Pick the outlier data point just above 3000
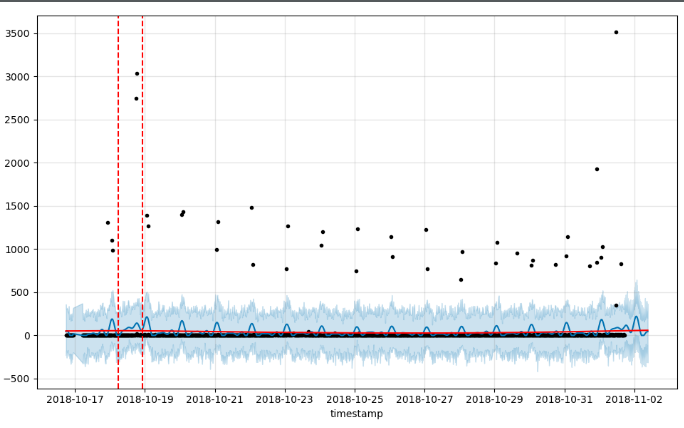 point(137,74)
